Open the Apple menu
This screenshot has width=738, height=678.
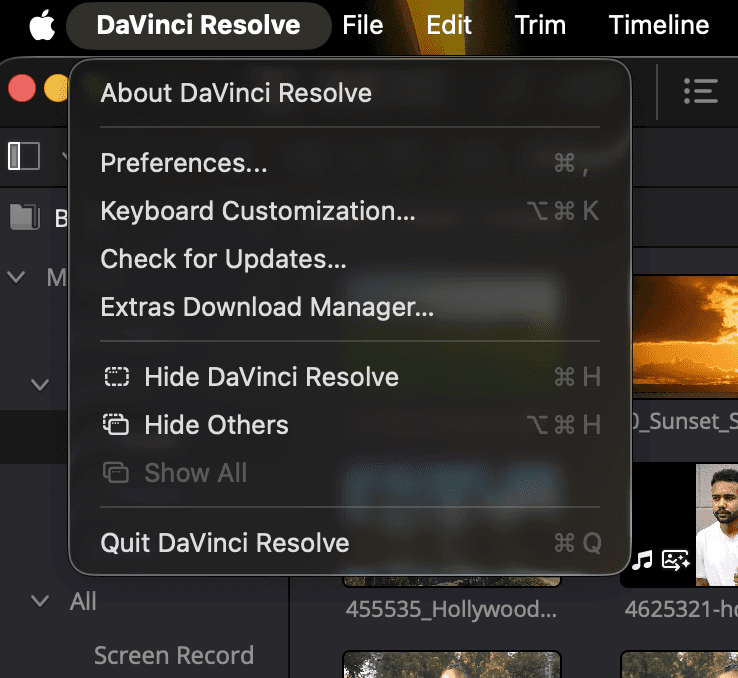click(42, 25)
